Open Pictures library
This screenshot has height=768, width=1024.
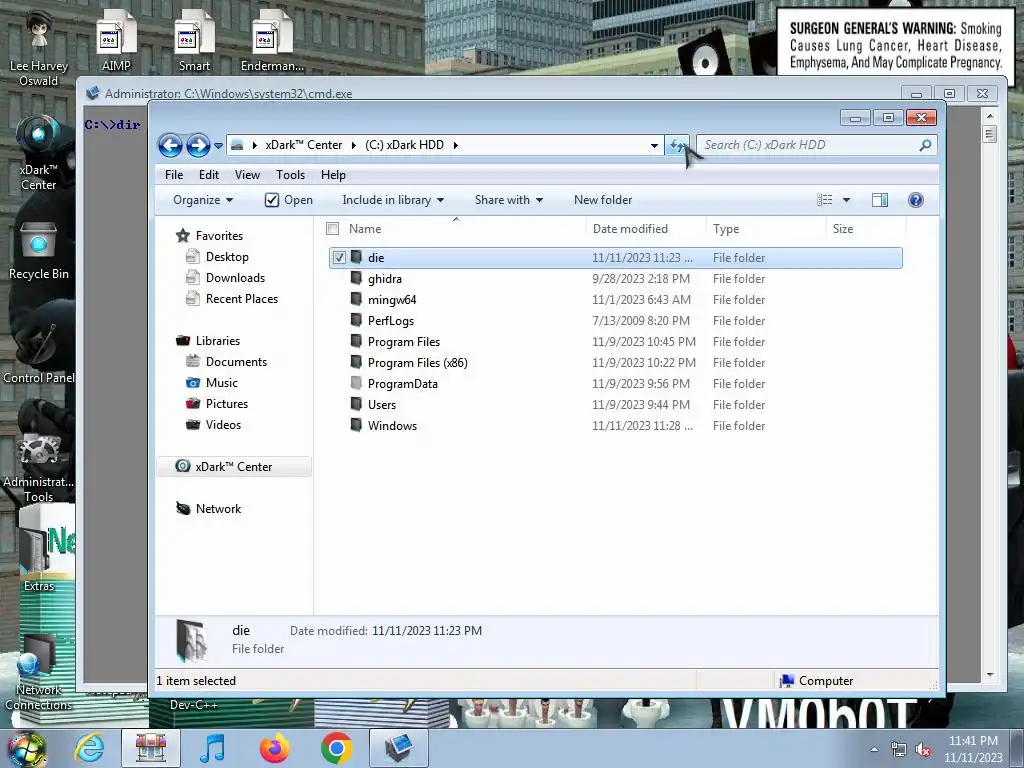coord(227,404)
